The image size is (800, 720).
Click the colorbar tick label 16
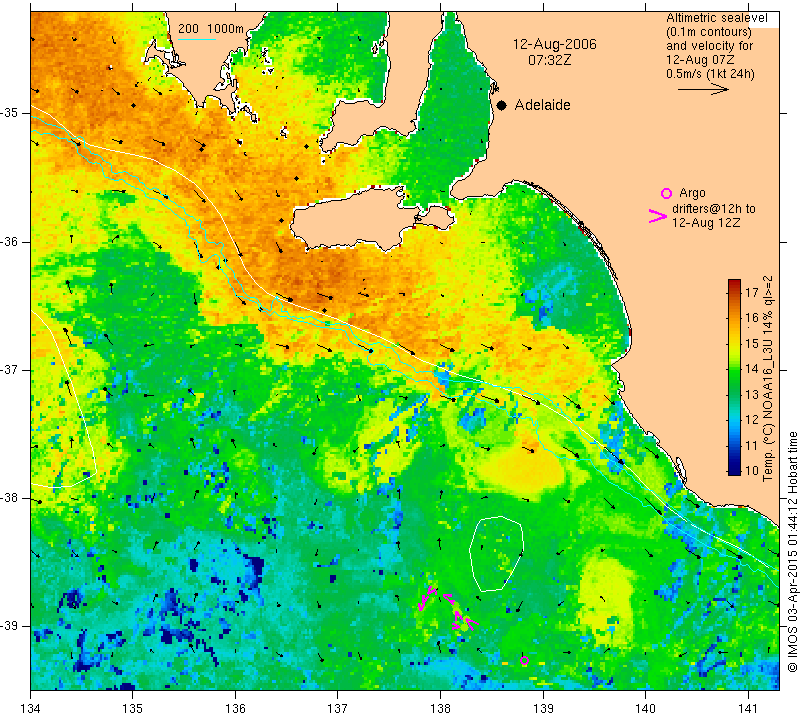752,318
